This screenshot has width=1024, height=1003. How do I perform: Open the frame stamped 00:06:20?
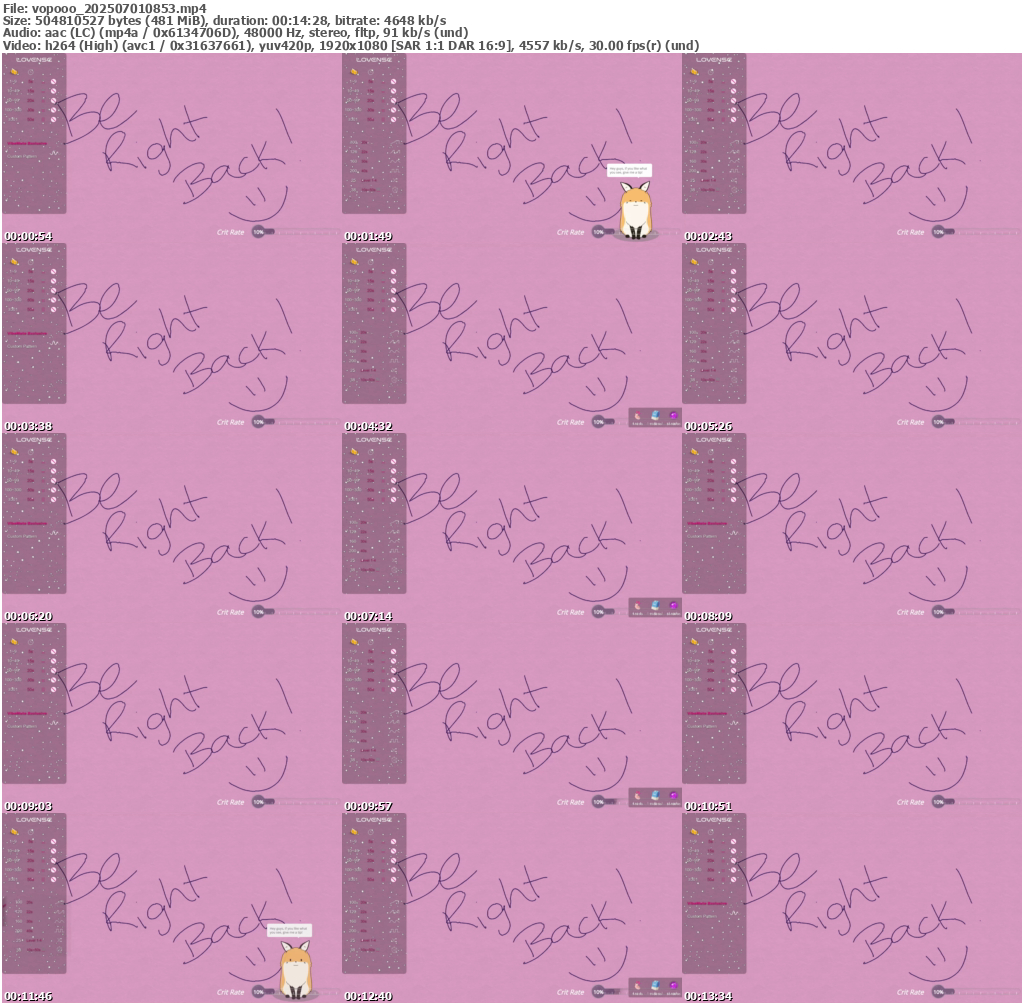172,528
